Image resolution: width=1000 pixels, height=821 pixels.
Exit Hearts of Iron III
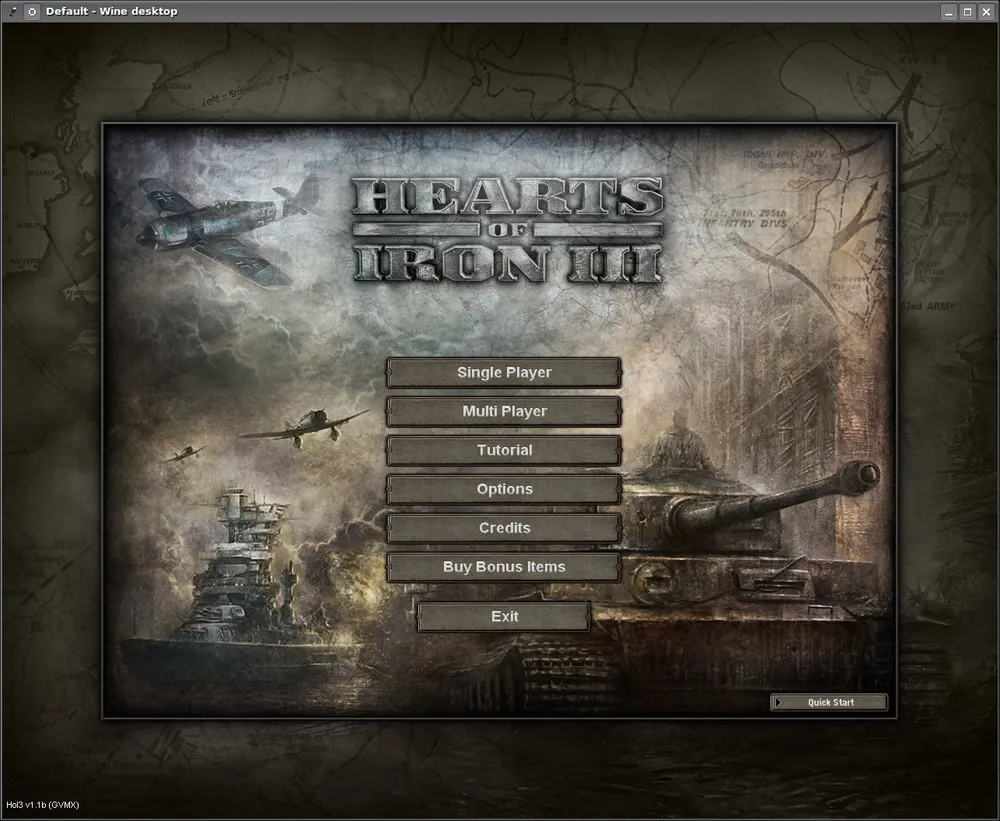tap(504, 617)
